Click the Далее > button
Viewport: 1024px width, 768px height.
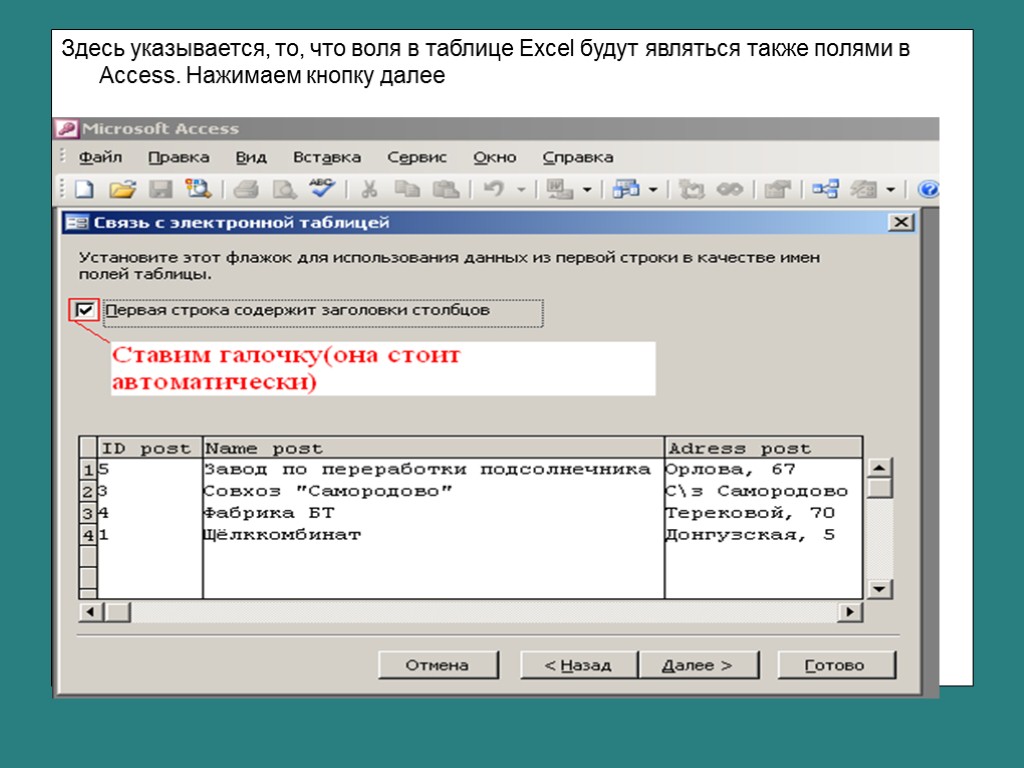click(x=697, y=665)
